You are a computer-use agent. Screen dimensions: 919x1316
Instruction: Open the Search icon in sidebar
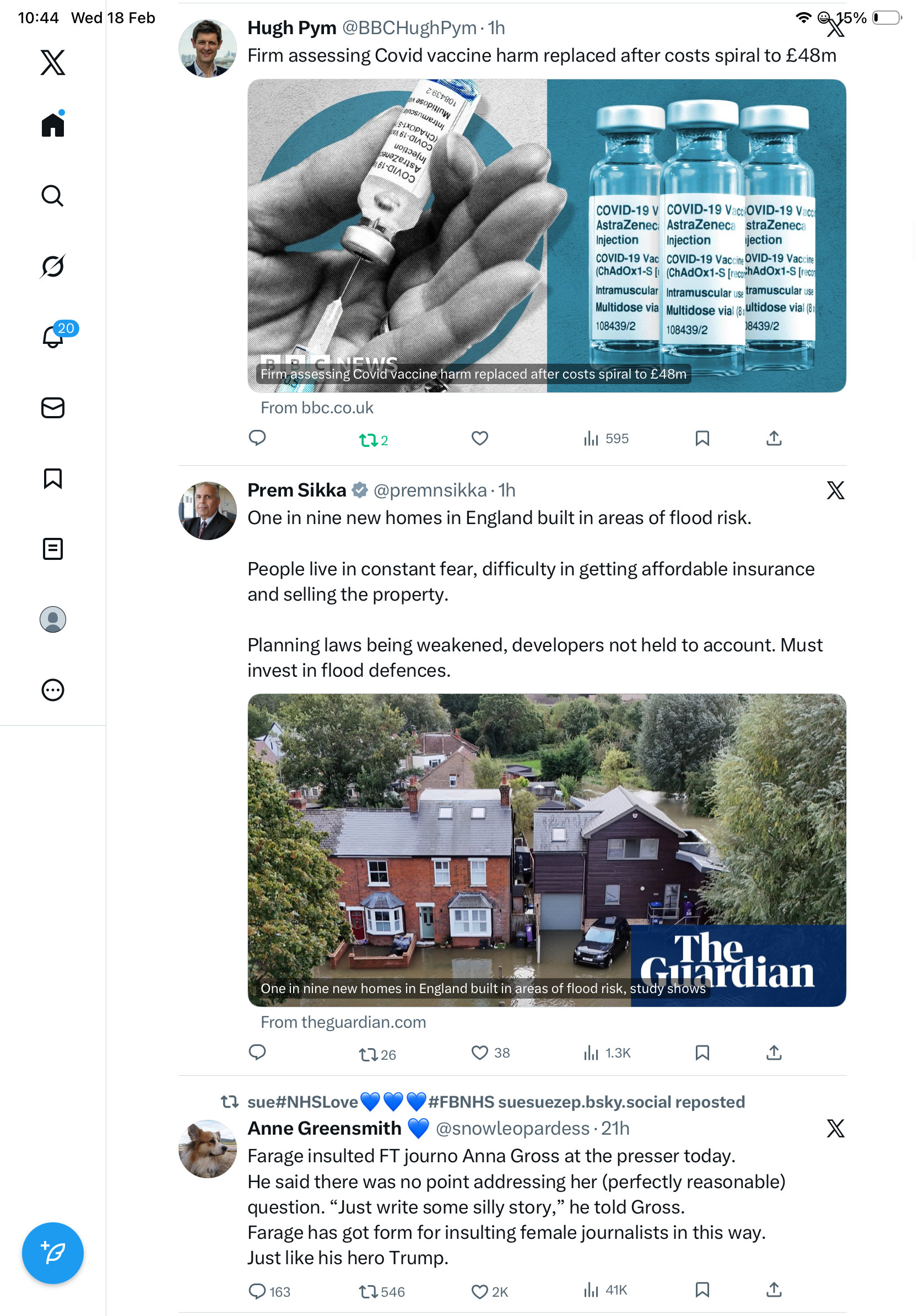coord(52,196)
